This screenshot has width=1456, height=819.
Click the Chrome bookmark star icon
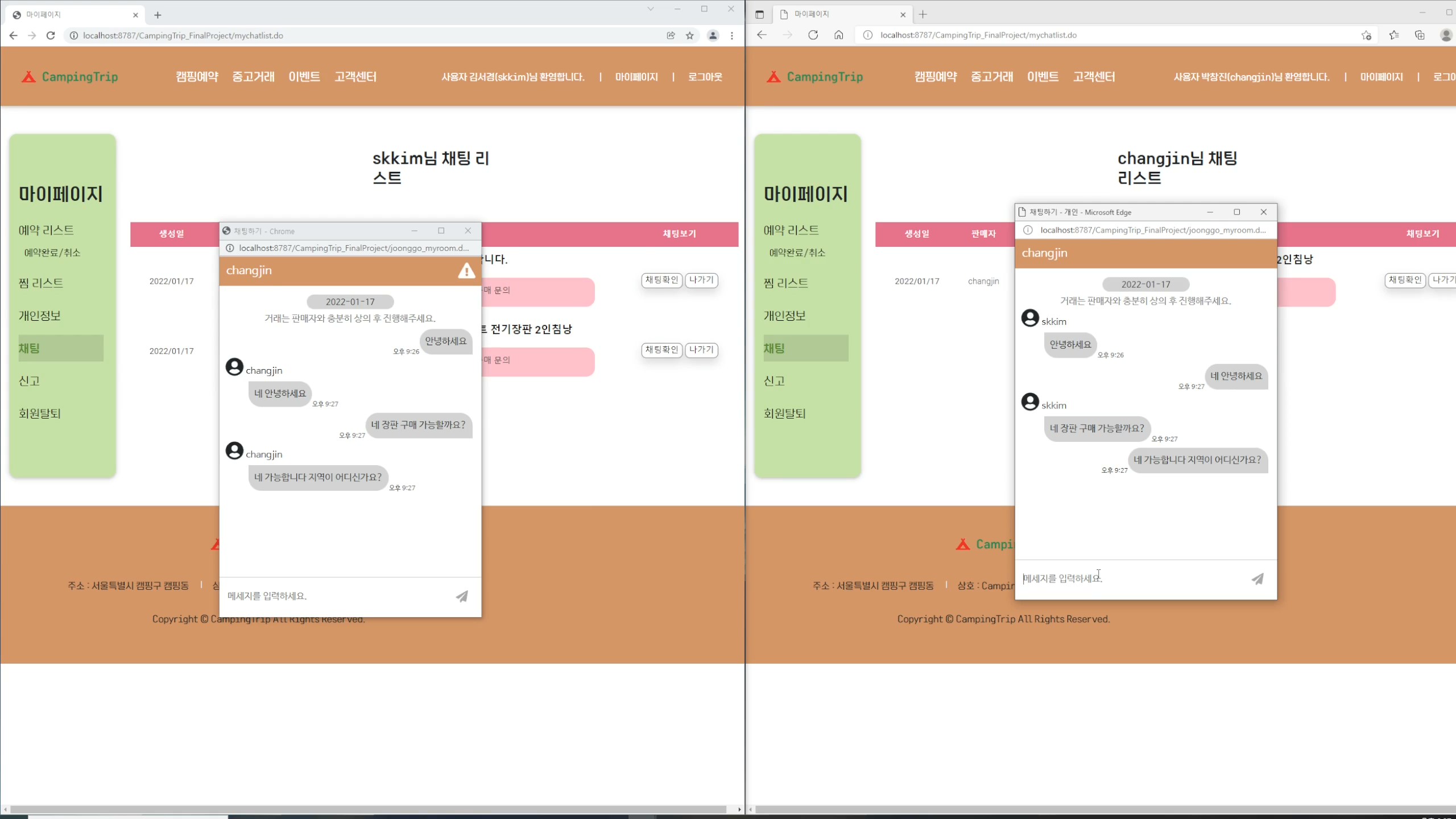coord(690,35)
